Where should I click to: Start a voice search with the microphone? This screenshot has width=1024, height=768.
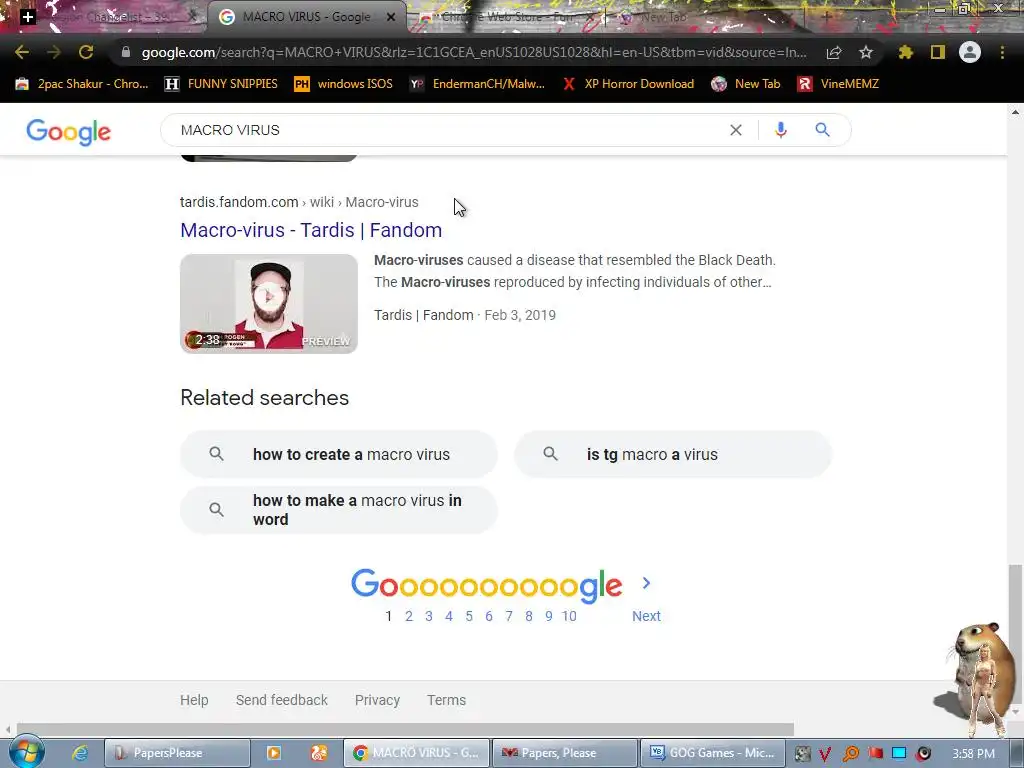coord(780,130)
